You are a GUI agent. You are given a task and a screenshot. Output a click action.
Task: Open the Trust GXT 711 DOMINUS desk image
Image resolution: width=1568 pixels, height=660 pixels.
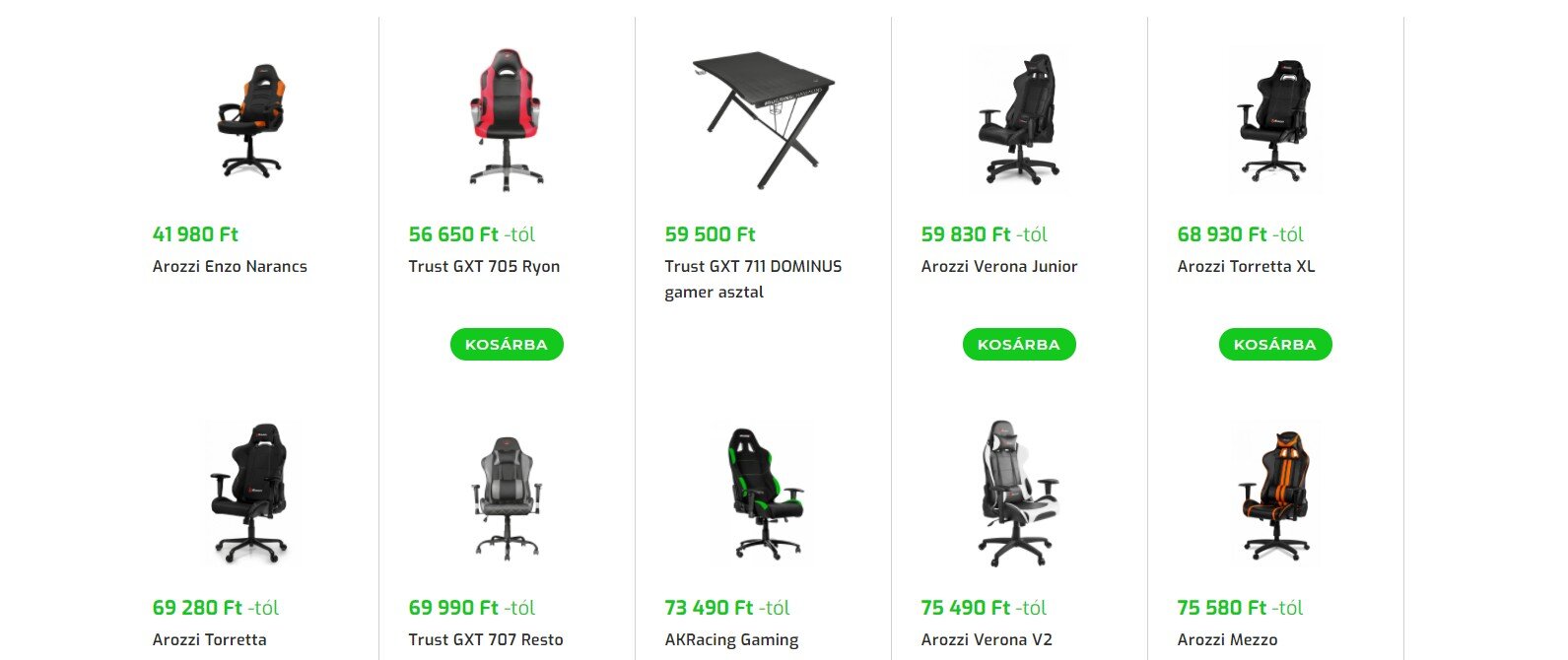pos(763,119)
